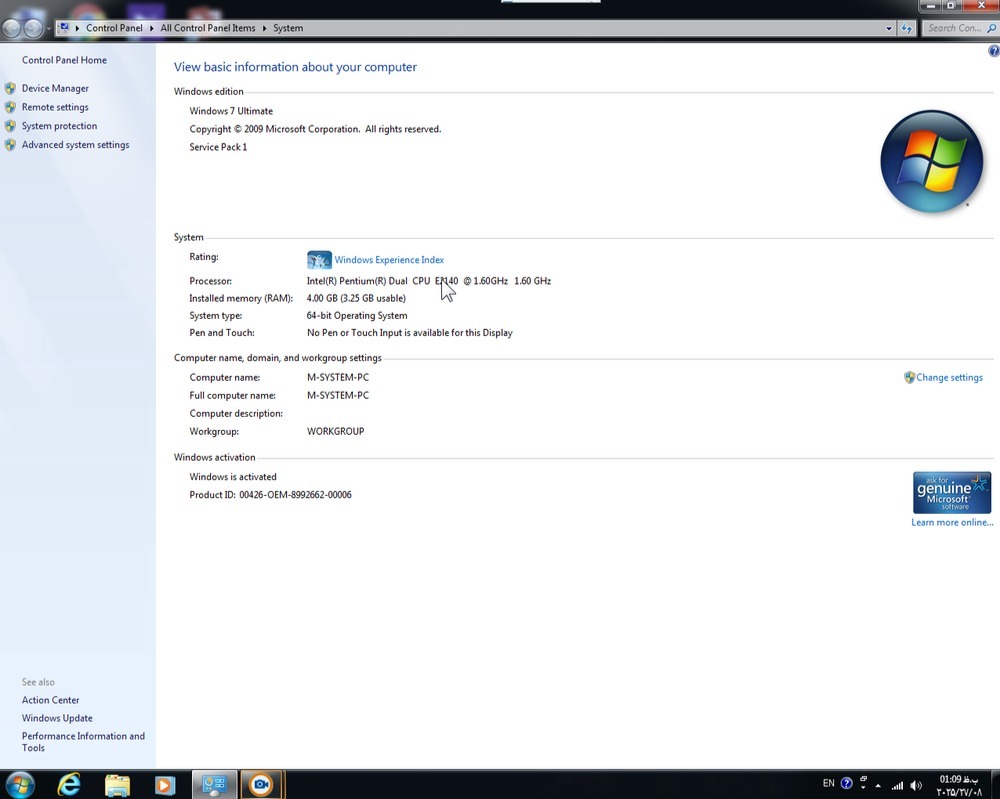Viewport: 1000px width, 799px height.
Task: Click the genuine Microsoft software badge
Action: pyautogui.click(x=952, y=492)
